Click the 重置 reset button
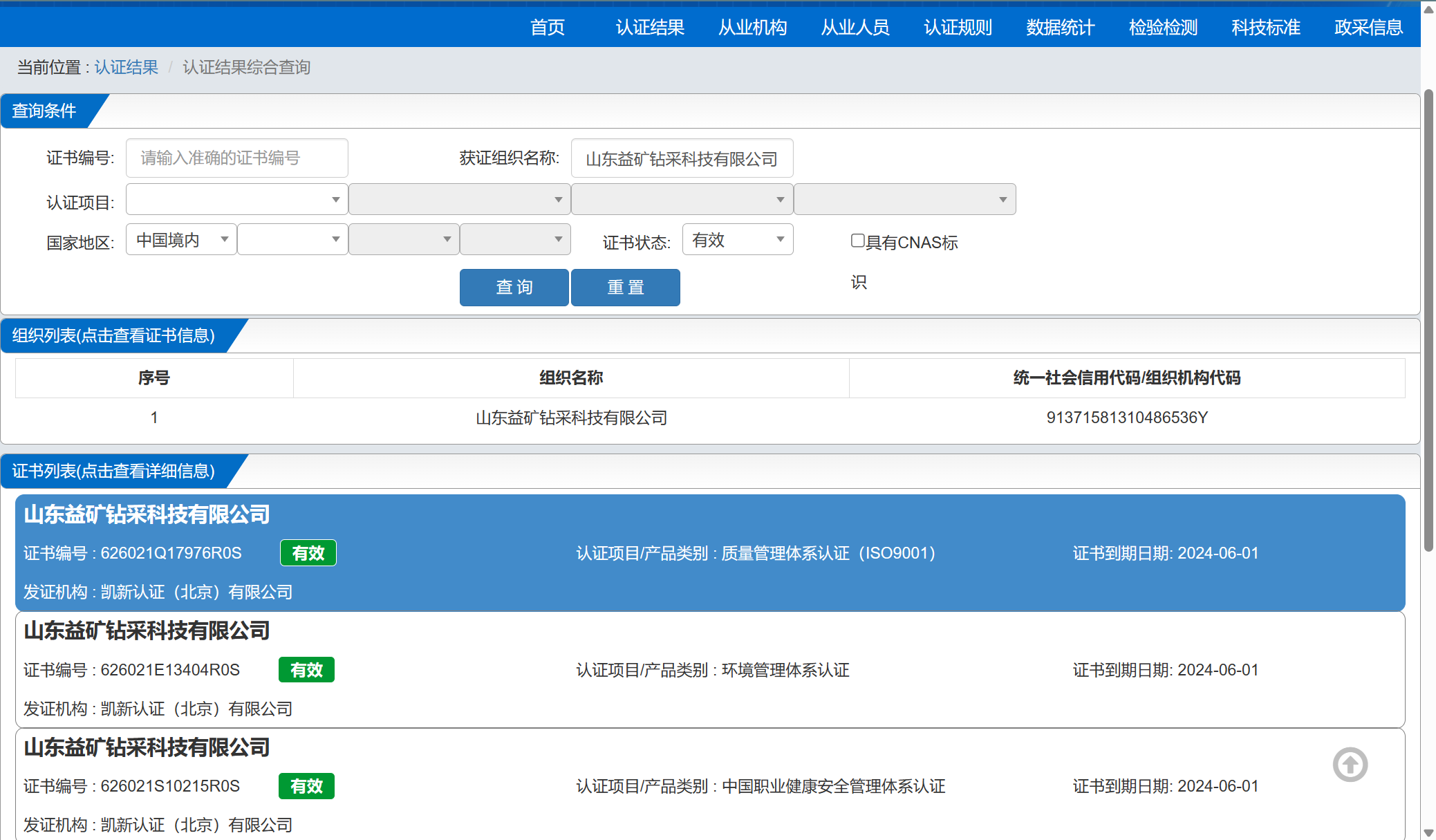 click(x=626, y=287)
